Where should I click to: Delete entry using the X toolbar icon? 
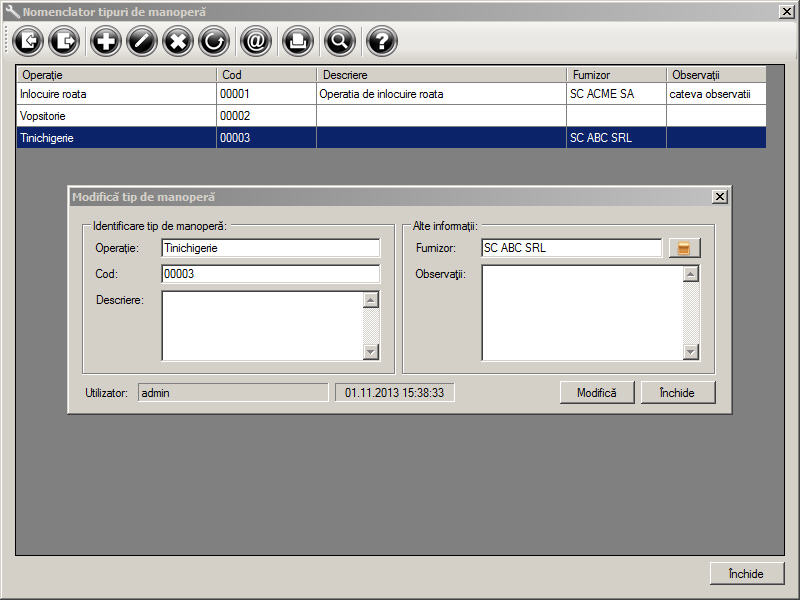(x=178, y=41)
